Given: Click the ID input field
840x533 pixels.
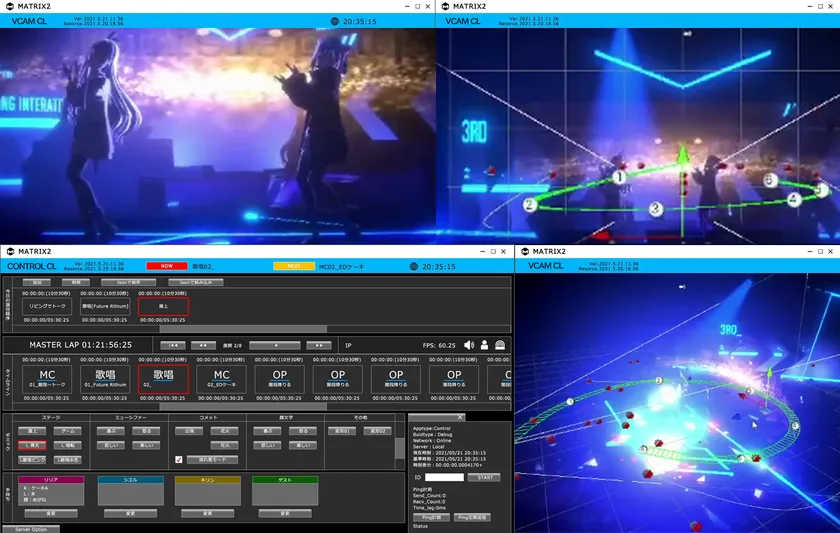Looking at the screenshot, I should tap(444, 477).
